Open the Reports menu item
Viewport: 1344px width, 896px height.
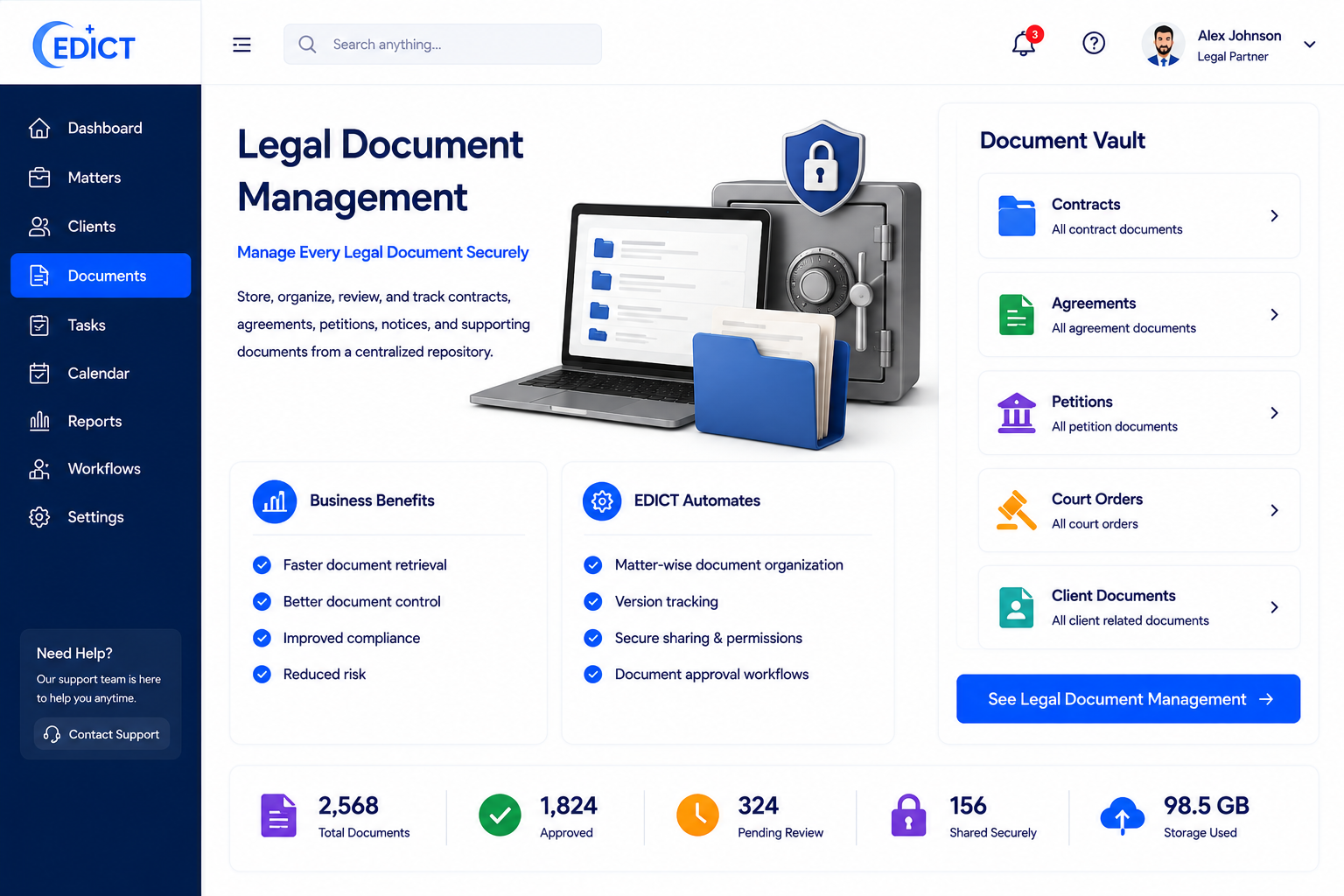[101, 421]
